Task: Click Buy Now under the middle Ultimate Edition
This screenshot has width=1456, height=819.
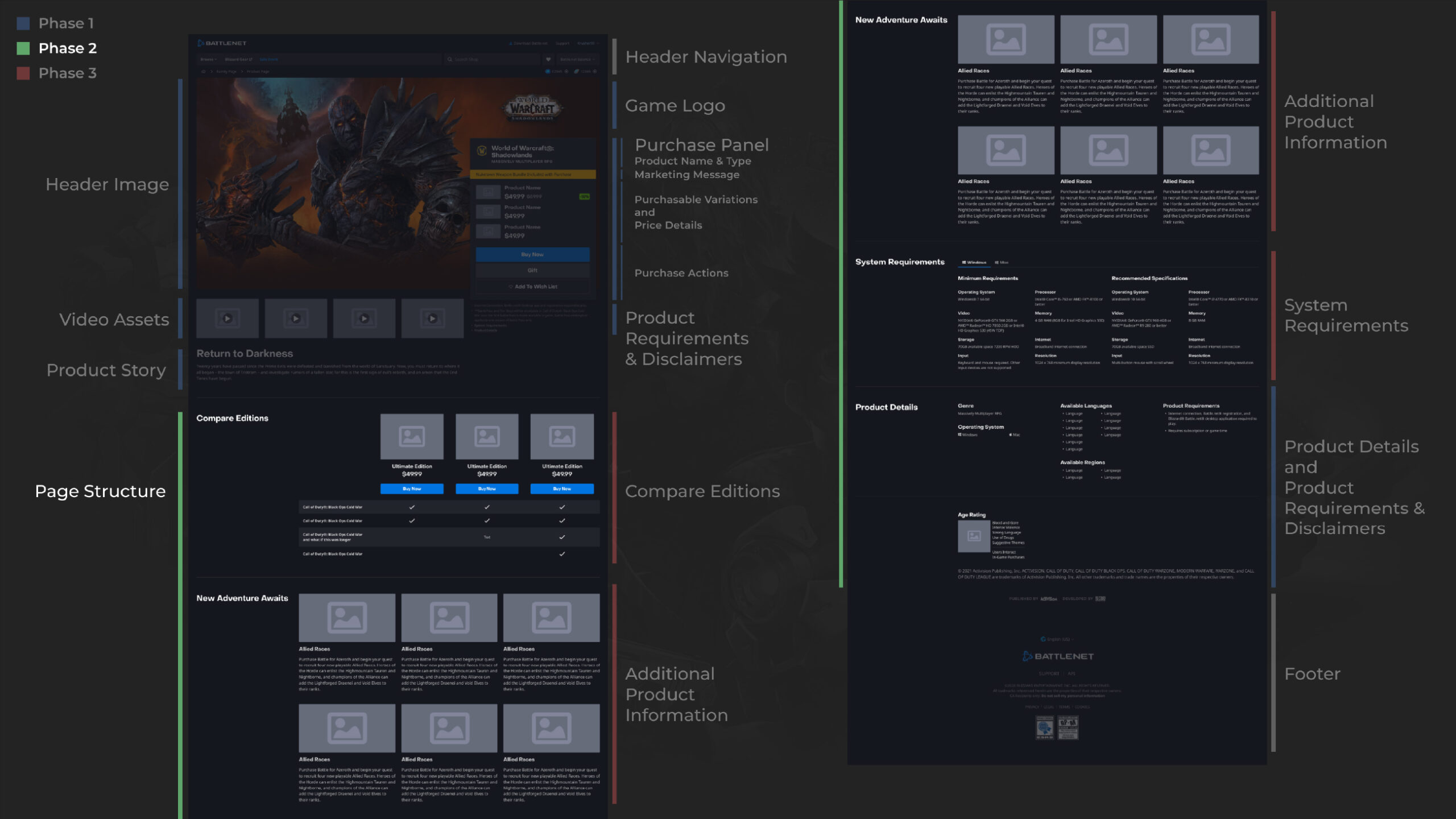Action: (487, 489)
